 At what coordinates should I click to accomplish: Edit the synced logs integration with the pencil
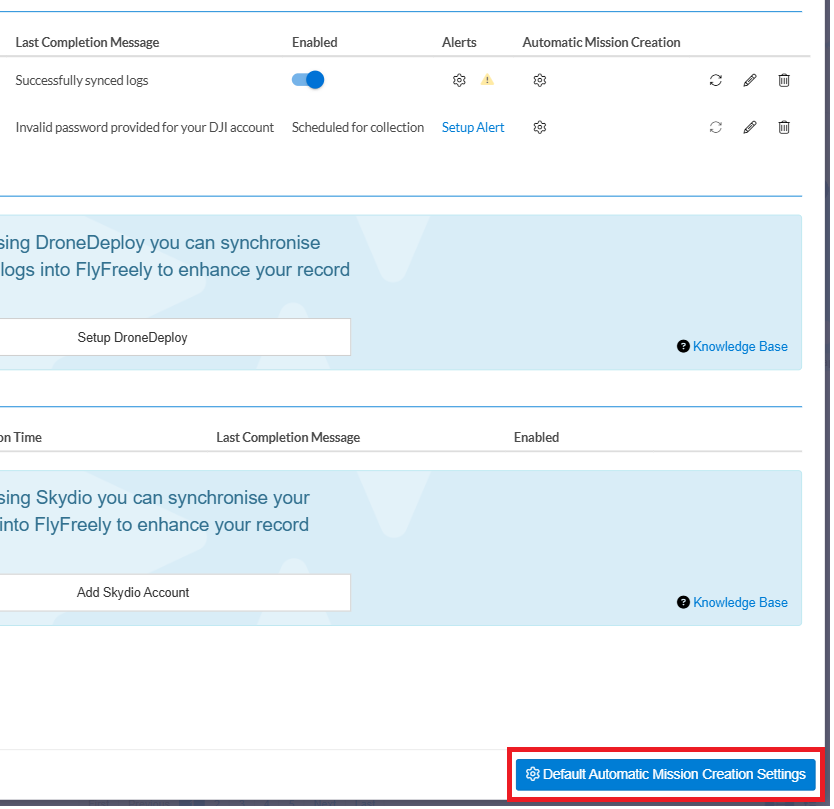pos(750,80)
